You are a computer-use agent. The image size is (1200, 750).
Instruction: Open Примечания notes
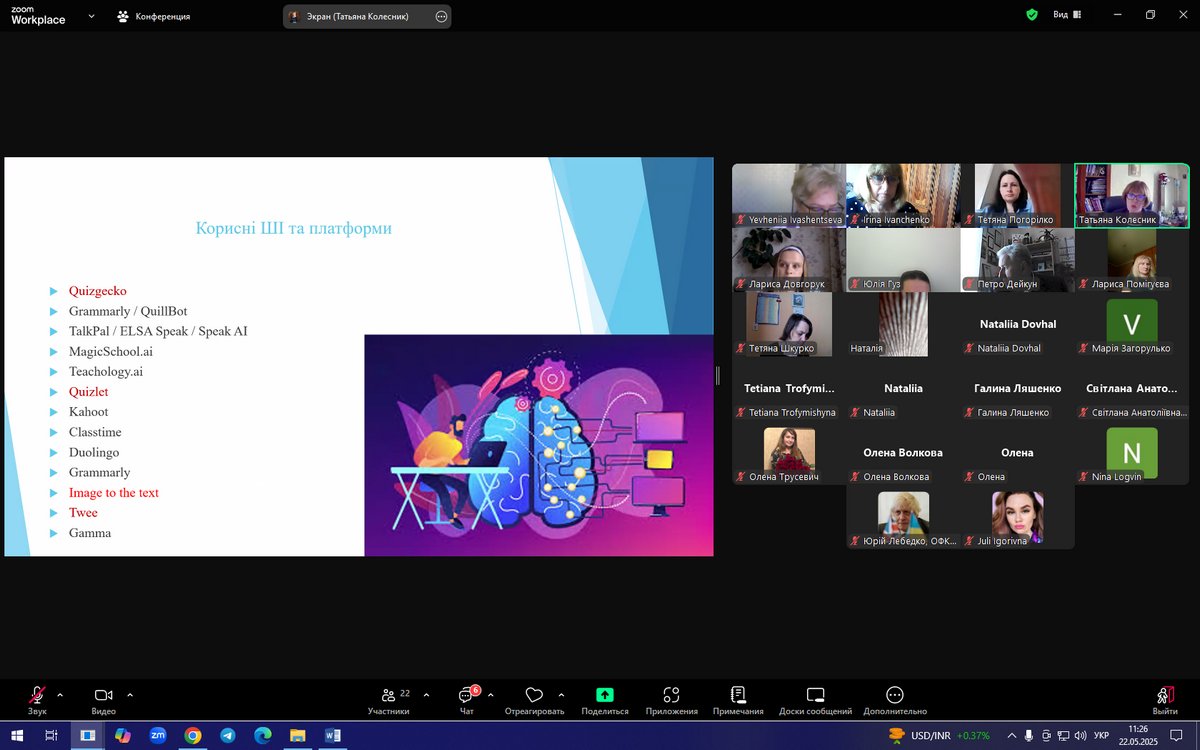coord(738,700)
